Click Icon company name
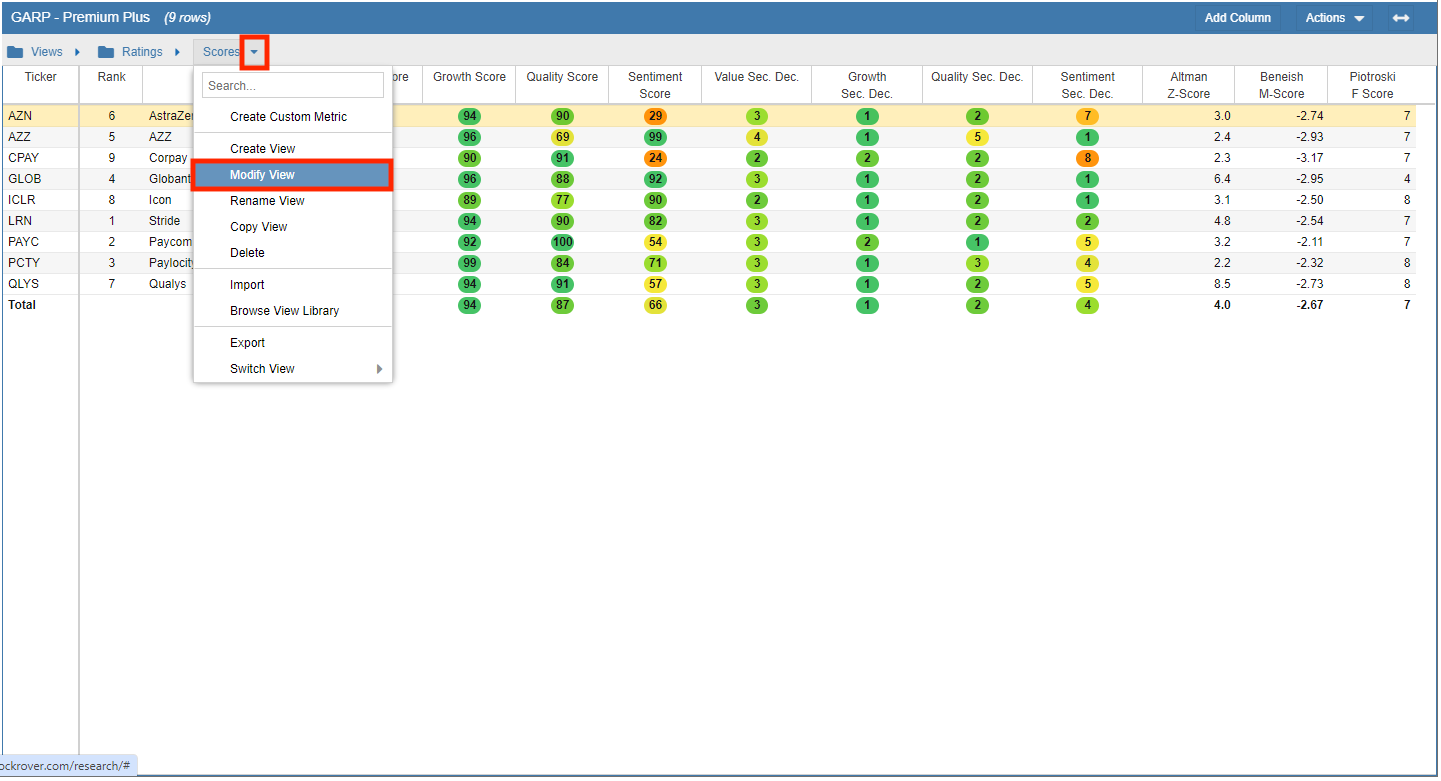Screen dimensions: 1441x781 (x=160, y=200)
